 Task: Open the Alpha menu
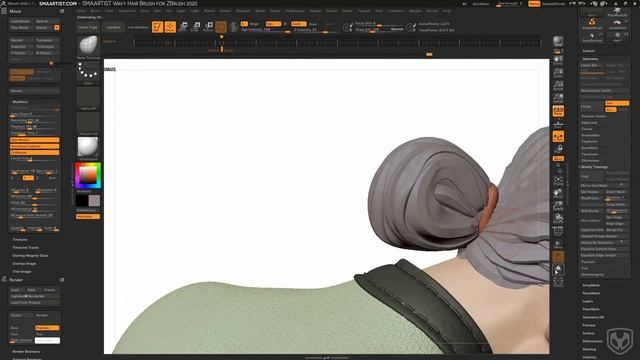click(81, 11)
